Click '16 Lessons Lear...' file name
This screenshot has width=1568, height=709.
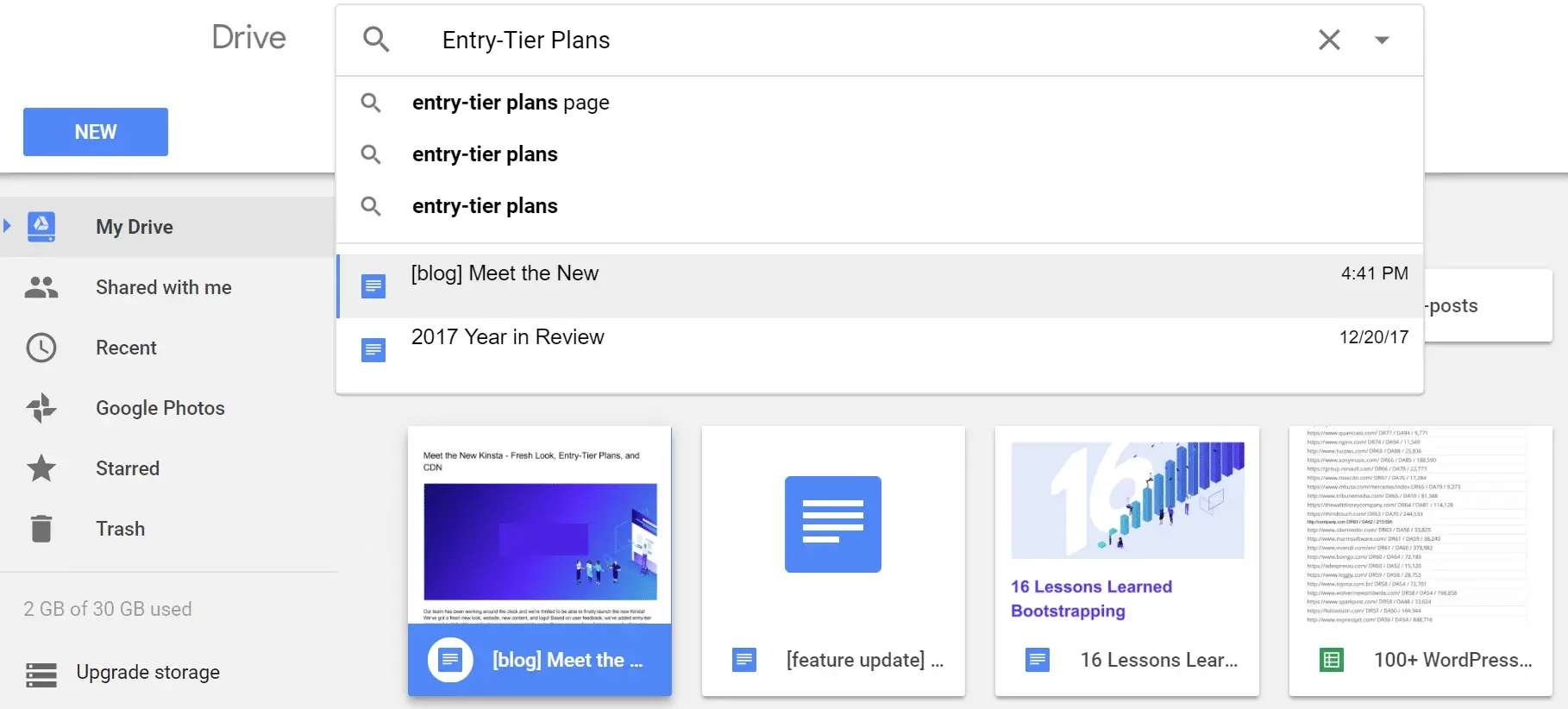pyautogui.click(x=1159, y=660)
